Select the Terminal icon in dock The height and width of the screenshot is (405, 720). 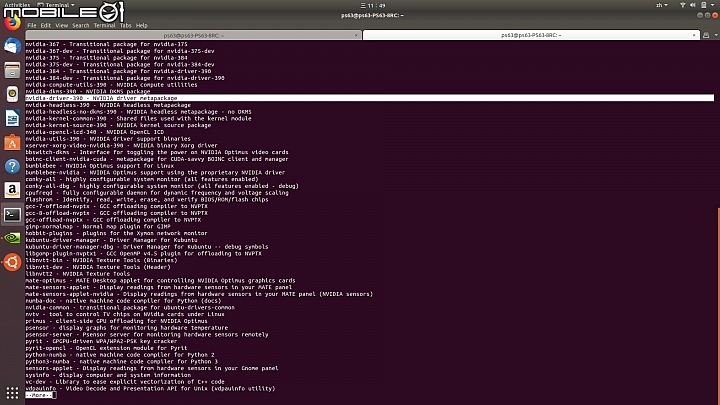pos(12,214)
